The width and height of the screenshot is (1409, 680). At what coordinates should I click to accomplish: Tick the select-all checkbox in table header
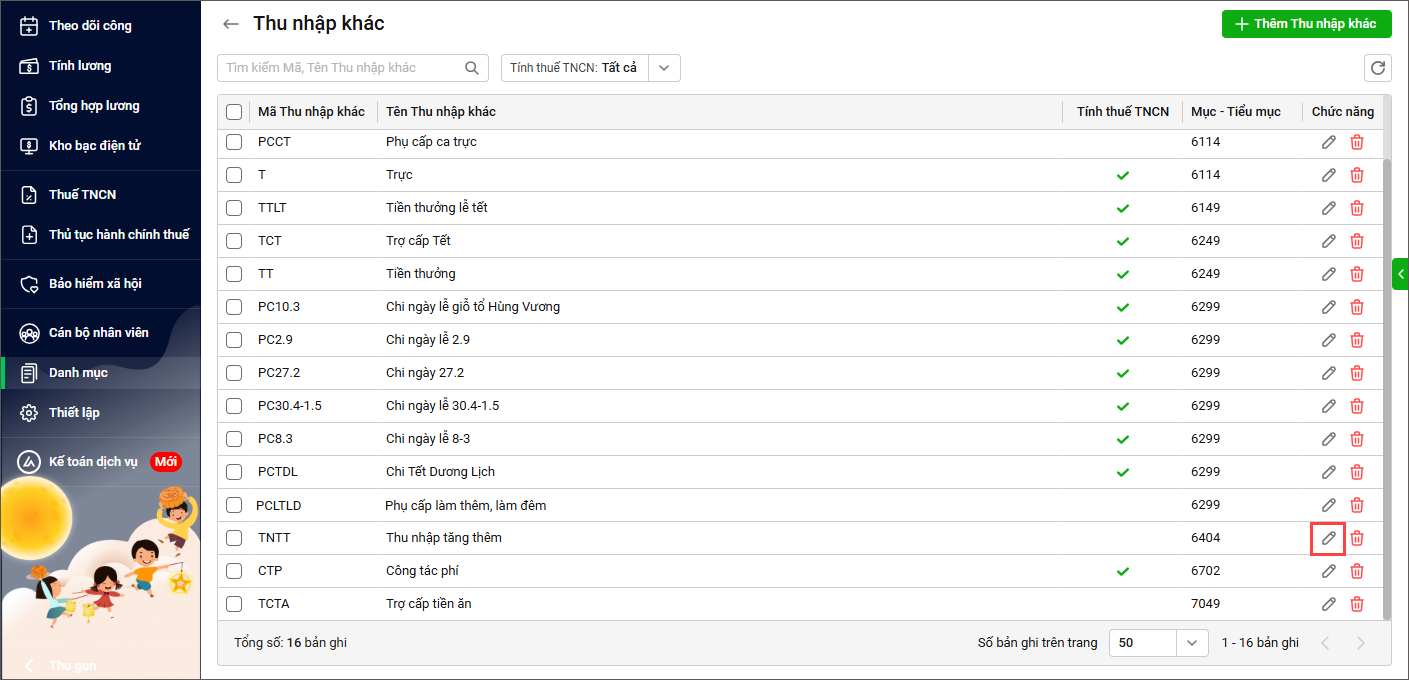(x=234, y=112)
